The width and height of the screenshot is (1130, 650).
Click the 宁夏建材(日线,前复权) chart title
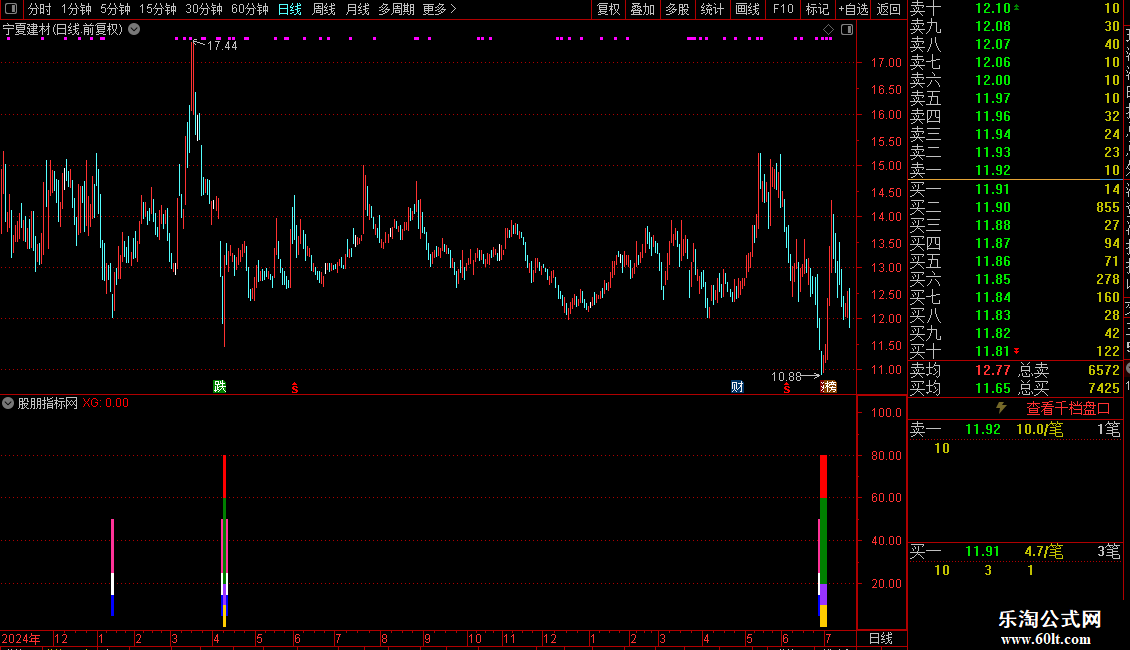tap(63, 30)
